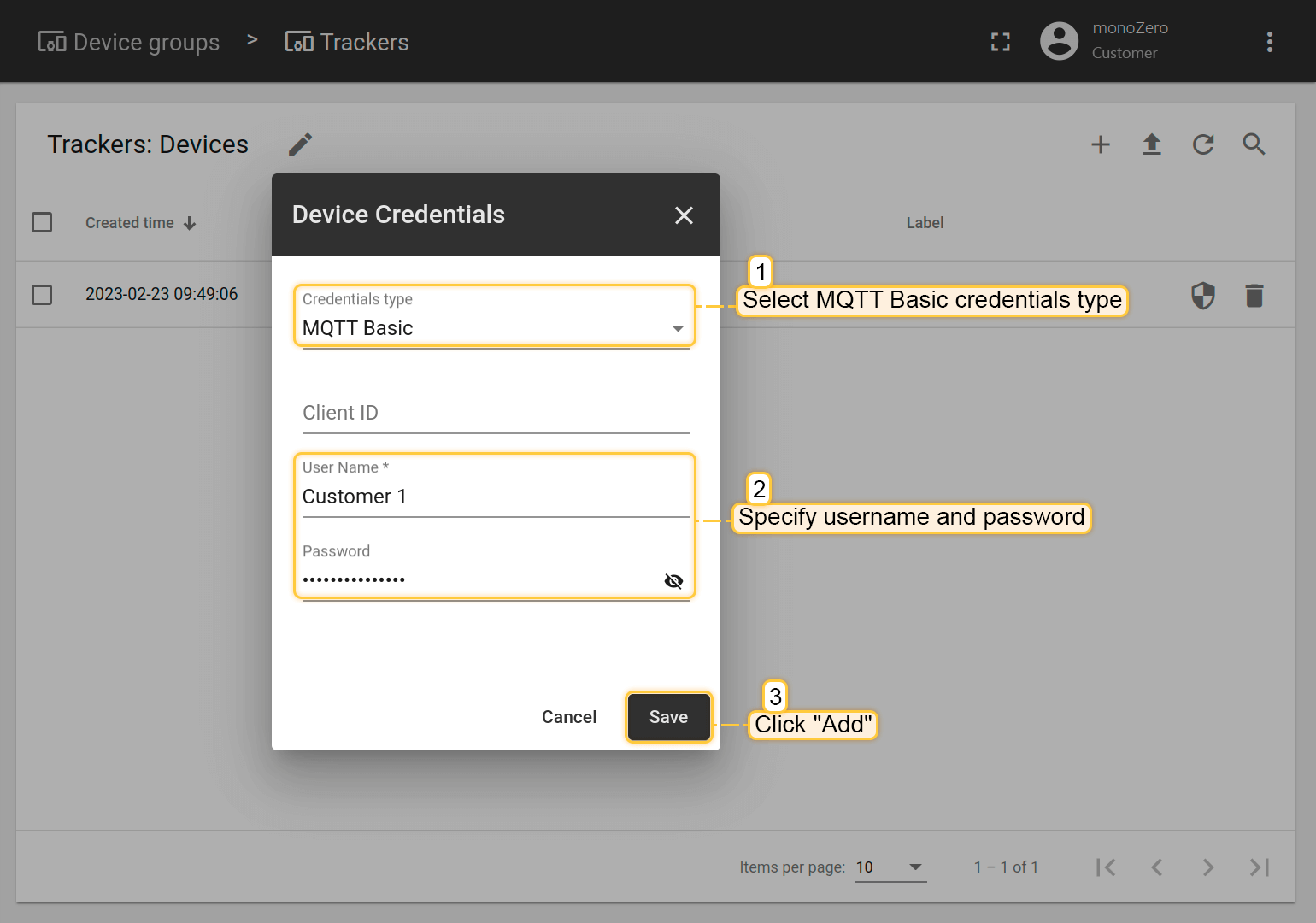The height and width of the screenshot is (923, 1316).
Task: Click the plus icon to add device
Action: click(x=1101, y=144)
